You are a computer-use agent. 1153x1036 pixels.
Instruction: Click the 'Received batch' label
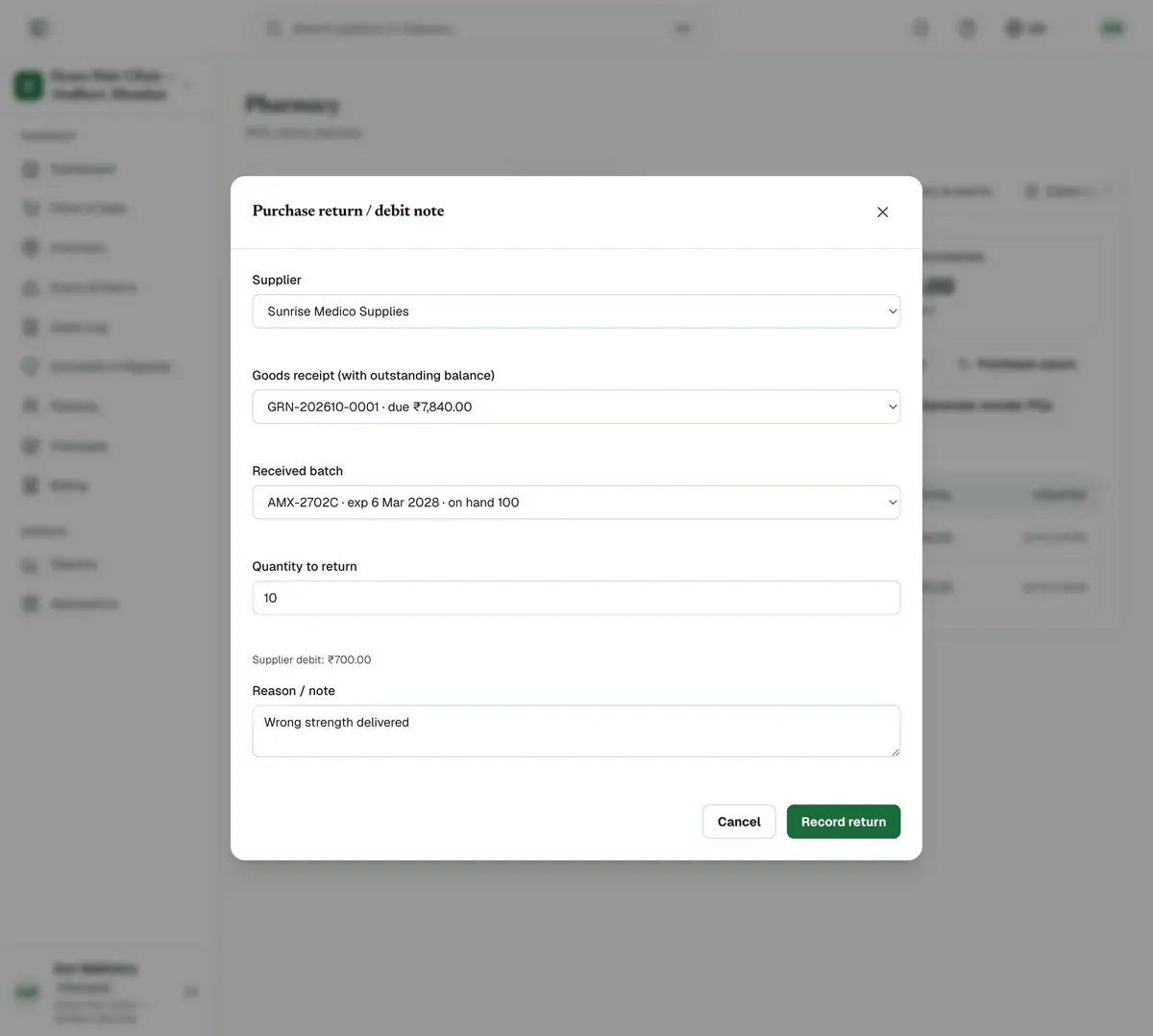(x=298, y=471)
